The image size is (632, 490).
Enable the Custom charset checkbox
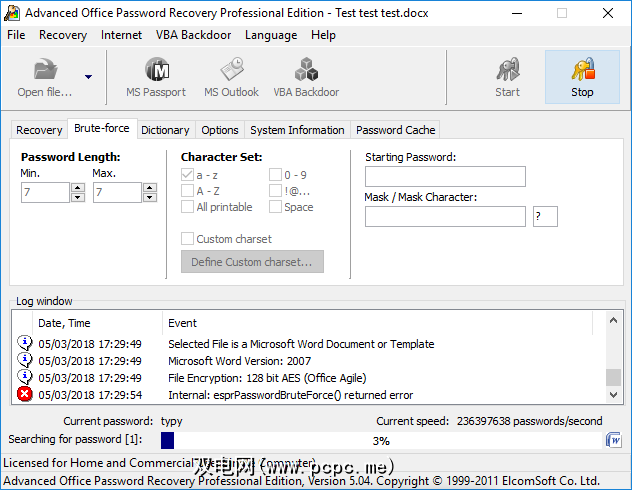(x=187, y=239)
